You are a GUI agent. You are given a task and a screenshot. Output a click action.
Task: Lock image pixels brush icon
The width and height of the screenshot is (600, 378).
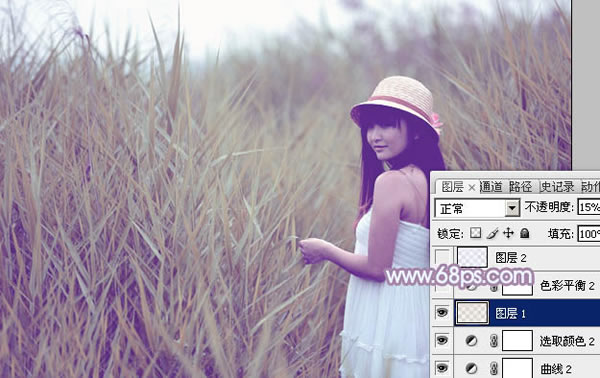coord(492,233)
